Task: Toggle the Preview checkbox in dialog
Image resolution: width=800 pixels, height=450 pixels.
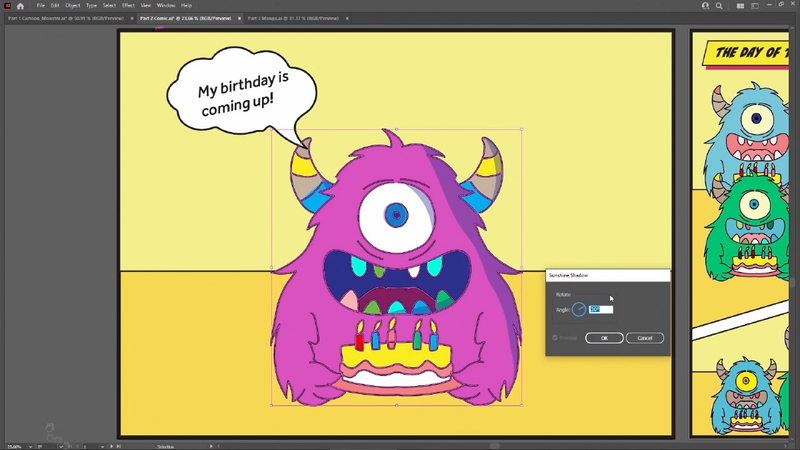Action: coord(556,338)
